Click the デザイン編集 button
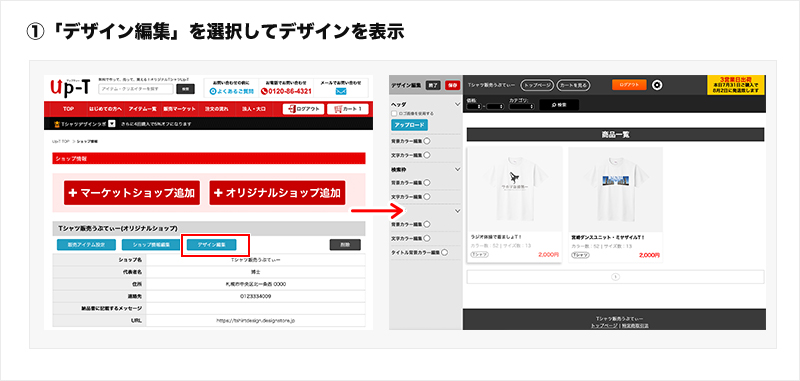Image resolution: width=800 pixels, height=381 pixels. [211, 245]
